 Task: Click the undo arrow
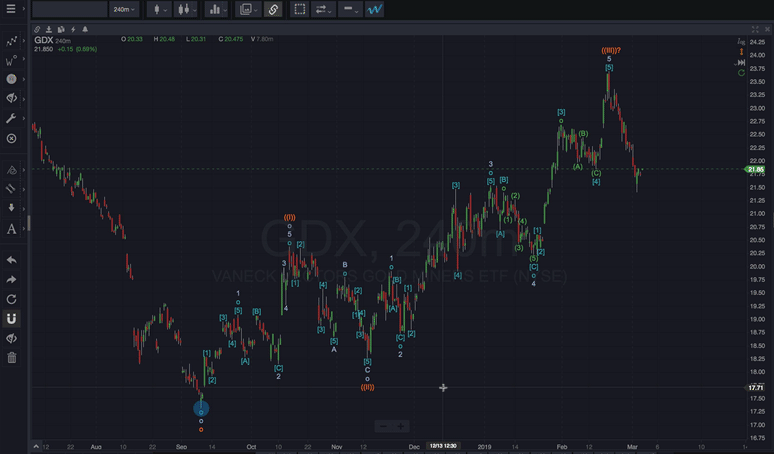click(11, 260)
